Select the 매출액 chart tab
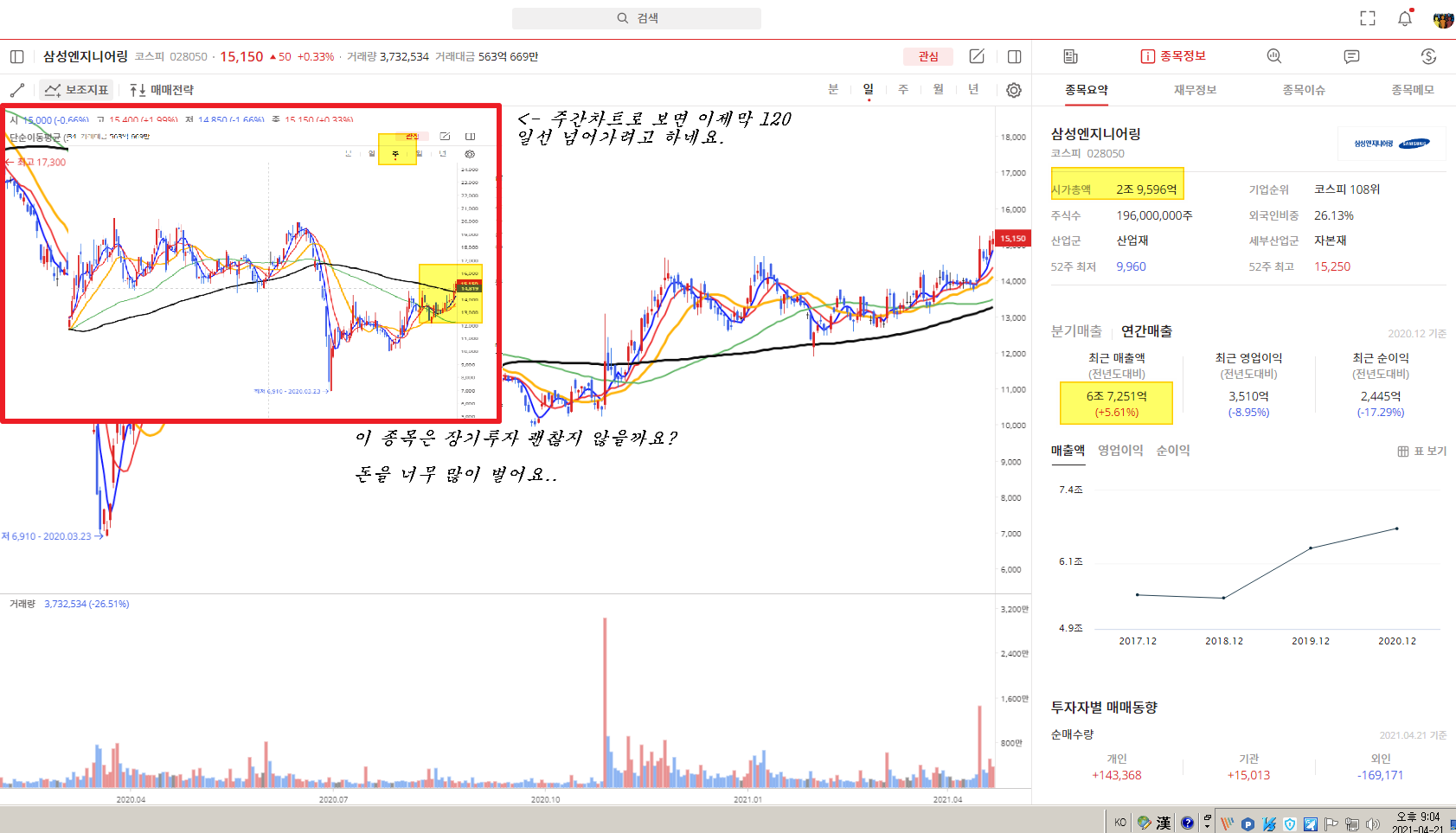The image size is (1456, 833). (x=1068, y=451)
